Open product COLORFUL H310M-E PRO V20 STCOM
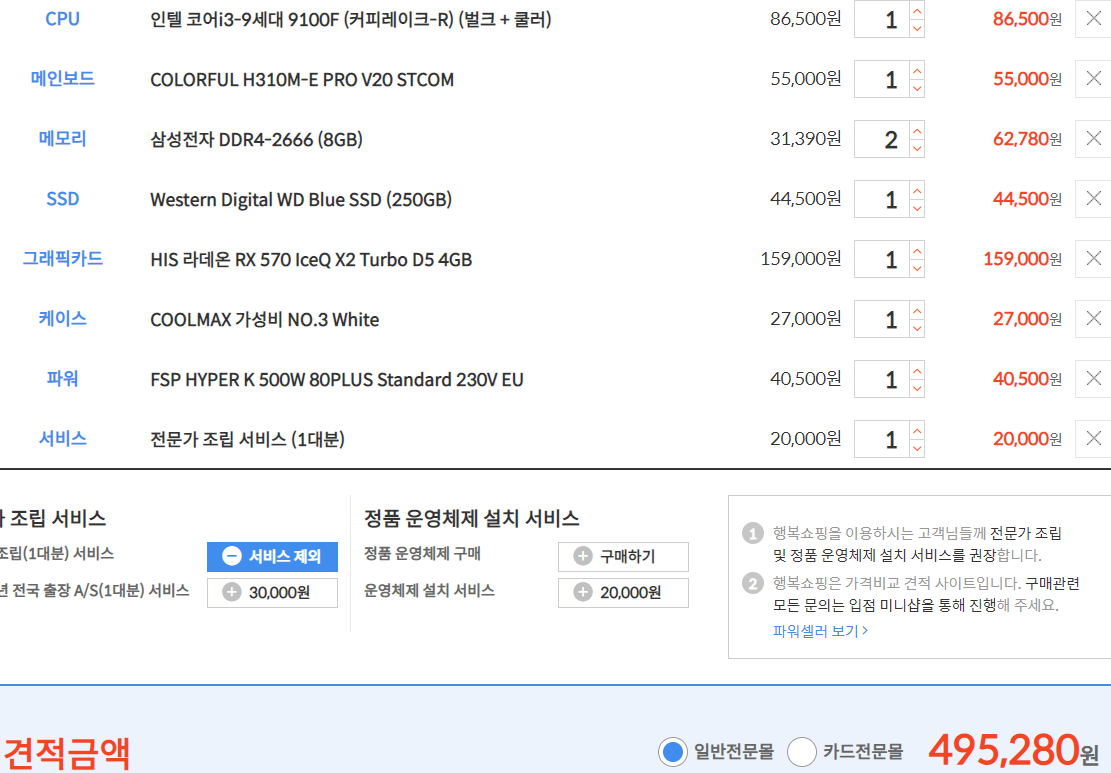Viewport: 1111px width, 773px height. coord(302,79)
